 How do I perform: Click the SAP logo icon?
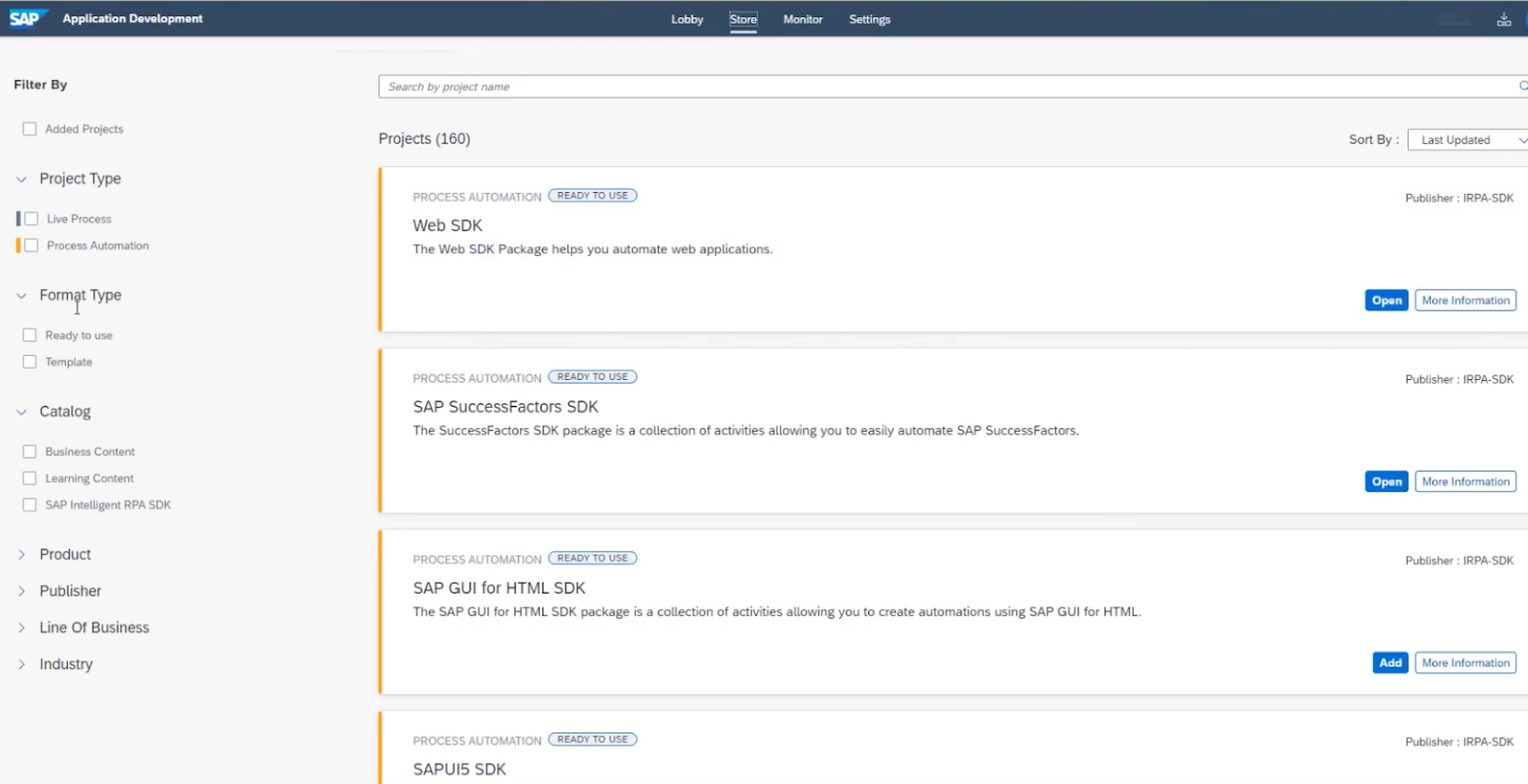(28, 18)
